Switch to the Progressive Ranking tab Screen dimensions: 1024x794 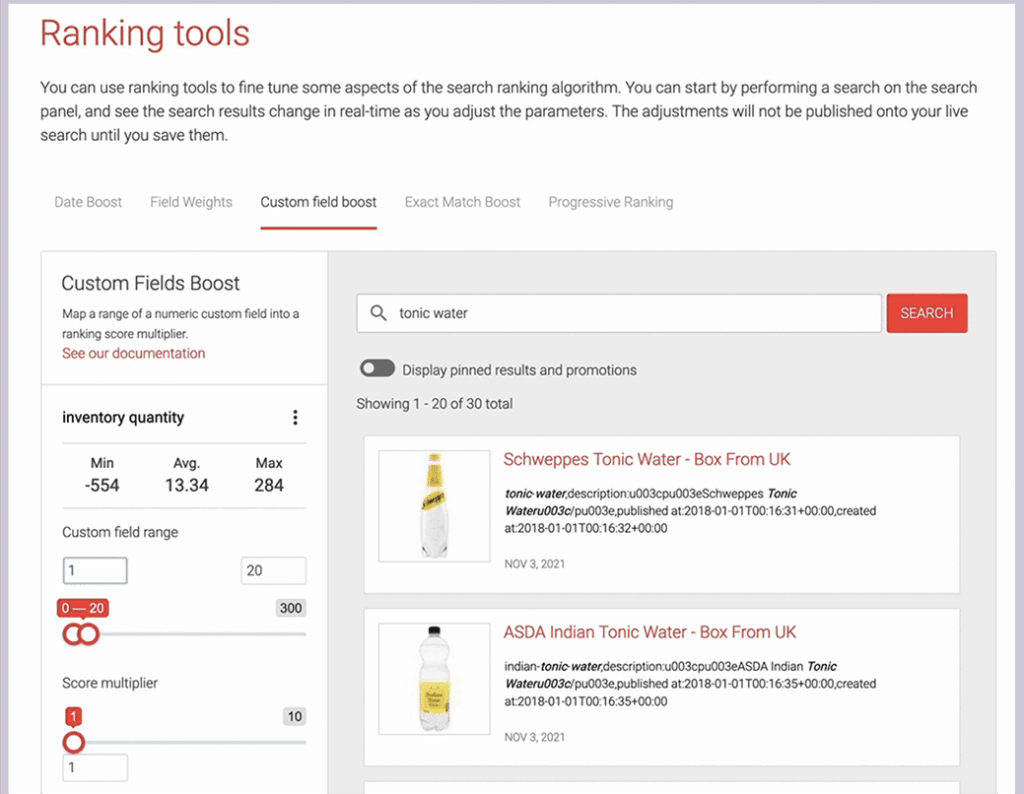[610, 202]
